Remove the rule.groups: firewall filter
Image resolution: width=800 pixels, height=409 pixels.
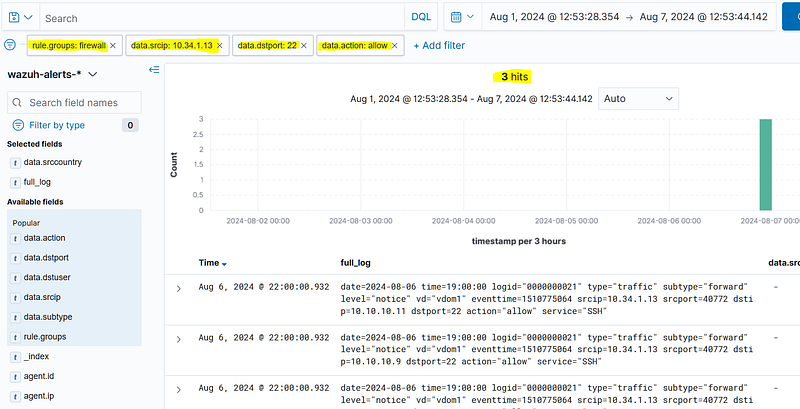tap(113, 45)
